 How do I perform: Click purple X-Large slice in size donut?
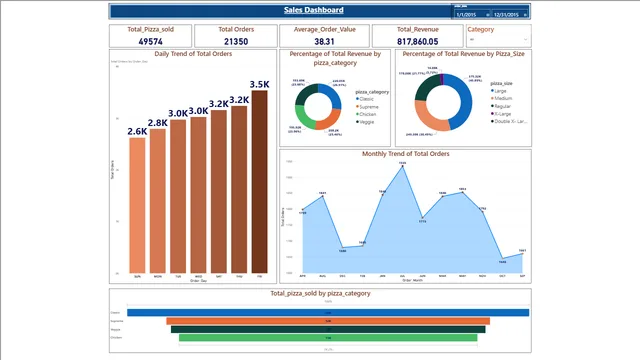pyautogui.click(x=442, y=79)
